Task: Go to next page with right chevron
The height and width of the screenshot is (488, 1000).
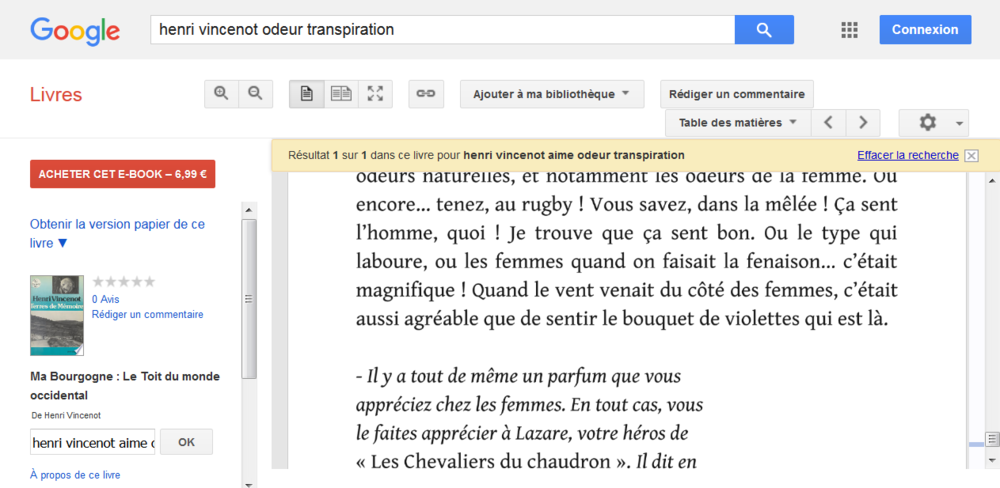Action: 863,122
